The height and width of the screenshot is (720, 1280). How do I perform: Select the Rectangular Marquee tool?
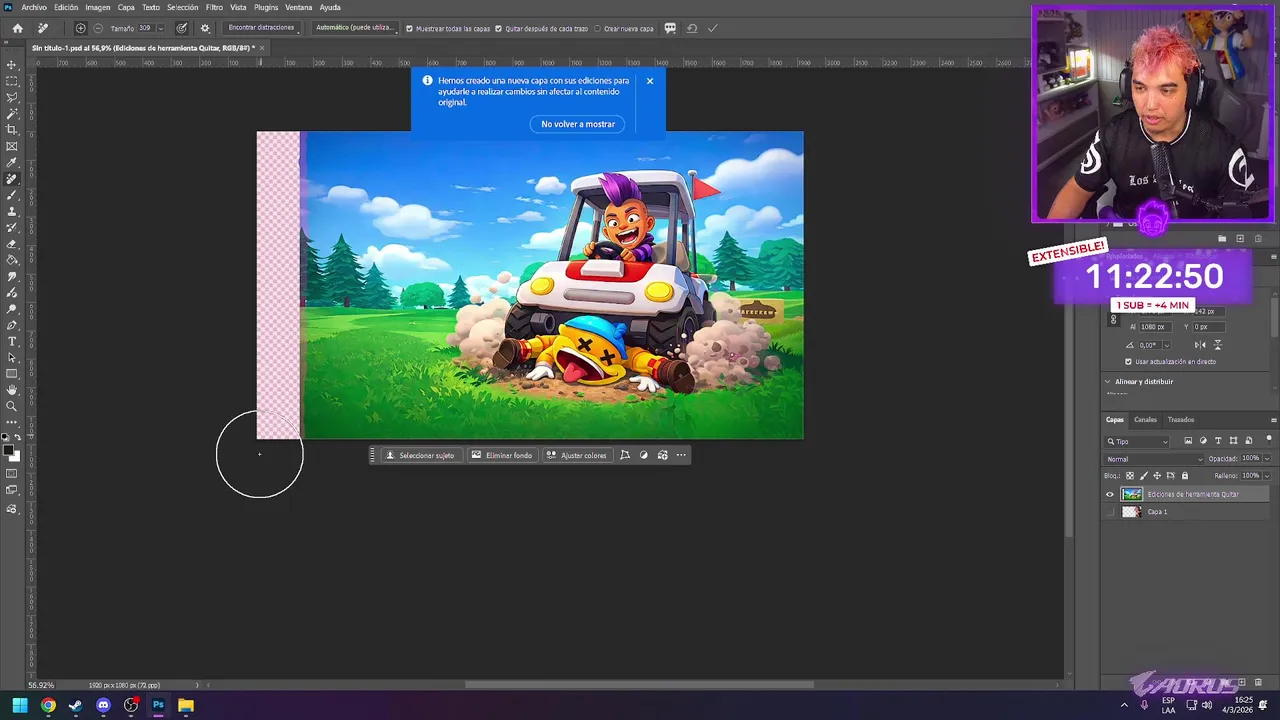[12, 81]
